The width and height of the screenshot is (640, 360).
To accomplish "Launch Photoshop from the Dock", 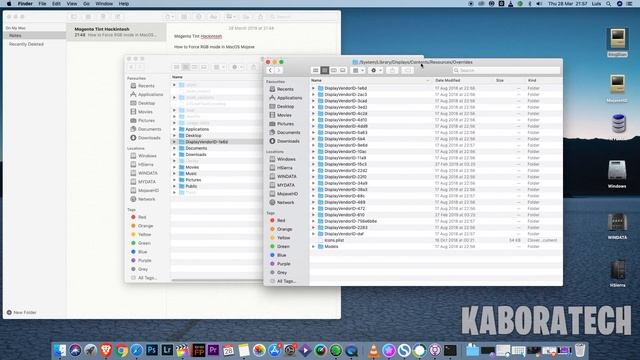I will click(152, 350).
